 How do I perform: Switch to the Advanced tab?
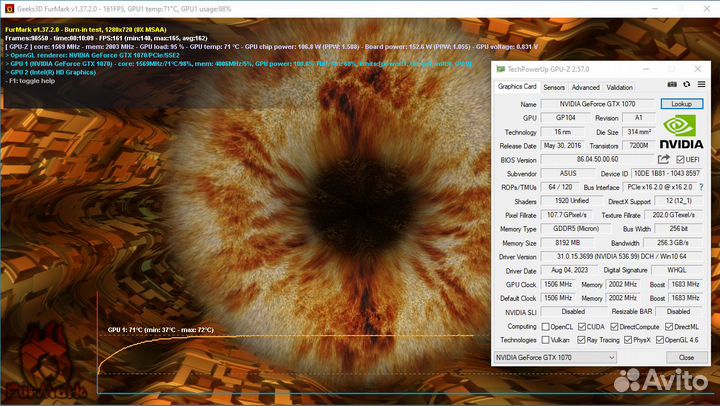[585, 87]
